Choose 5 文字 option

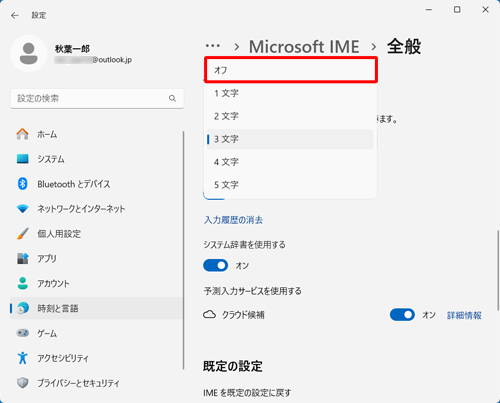point(290,185)
